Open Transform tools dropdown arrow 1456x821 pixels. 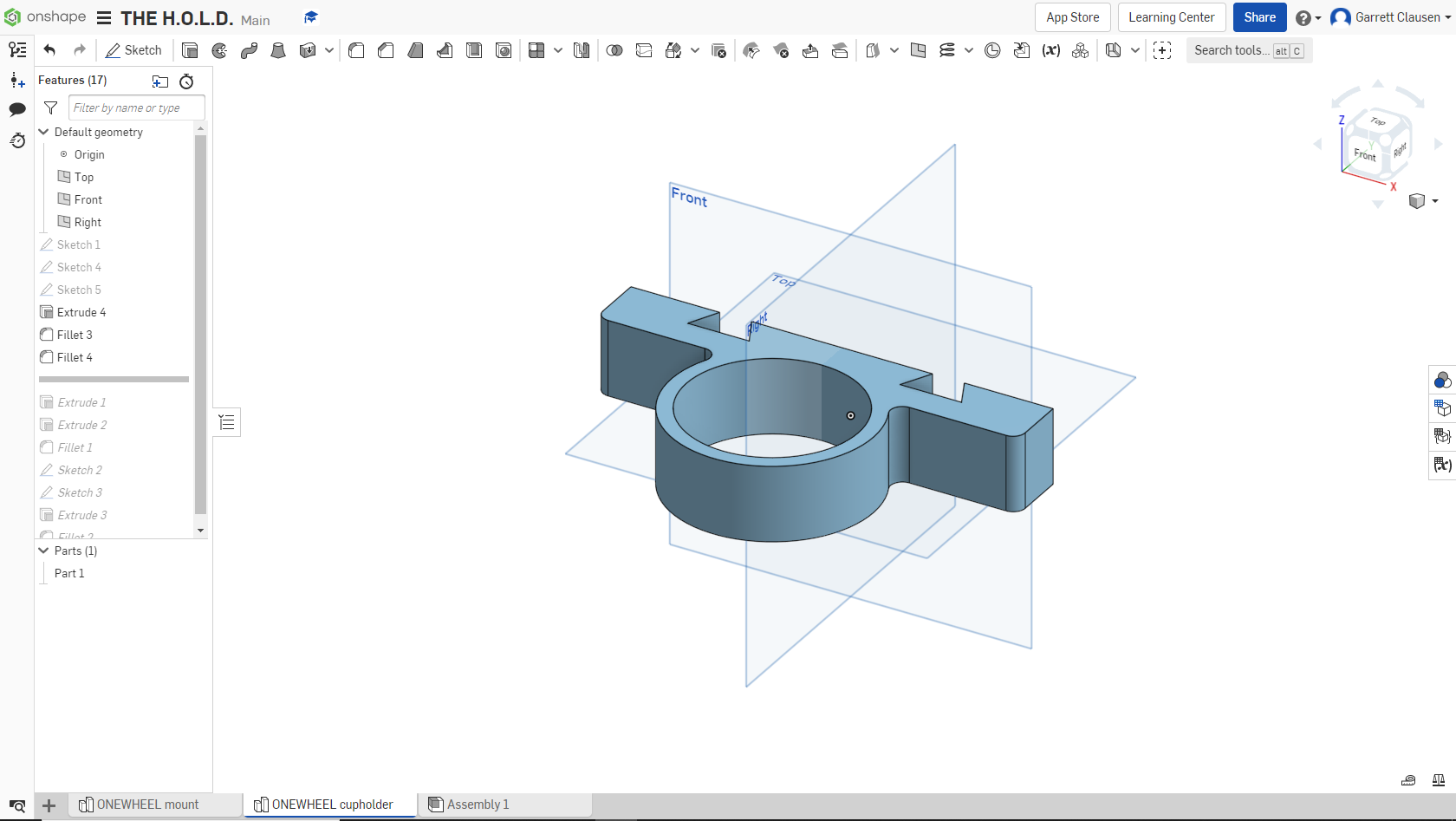(x=695, y=50)
